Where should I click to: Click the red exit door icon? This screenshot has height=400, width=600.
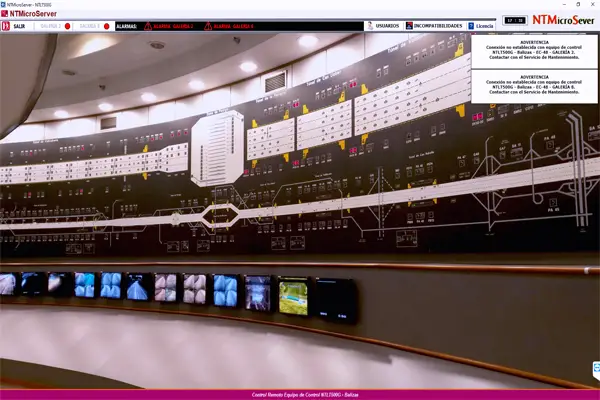tap(6, 26)
